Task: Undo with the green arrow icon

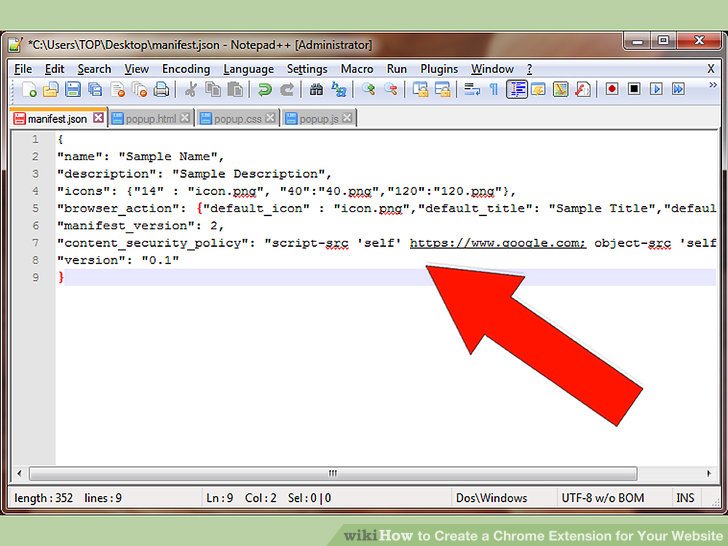Action: click(x=265, y=89)
